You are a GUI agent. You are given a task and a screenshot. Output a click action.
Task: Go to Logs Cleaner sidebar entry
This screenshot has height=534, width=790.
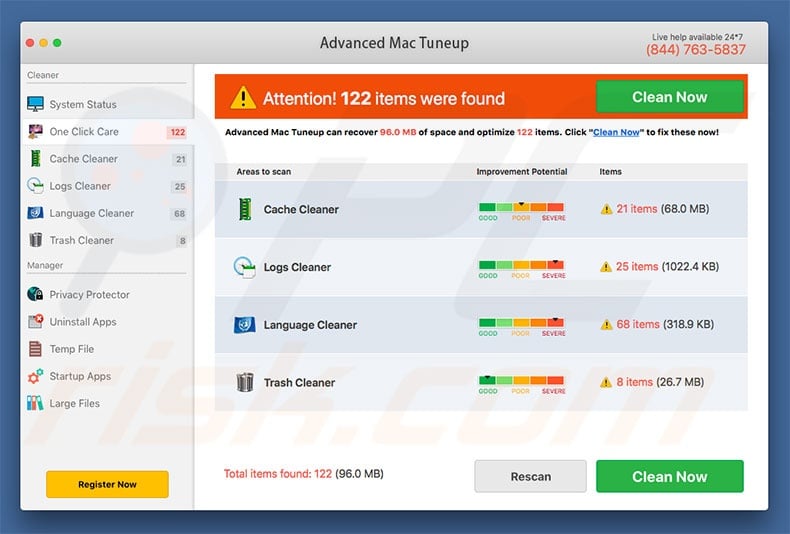(x=108, y=186)
